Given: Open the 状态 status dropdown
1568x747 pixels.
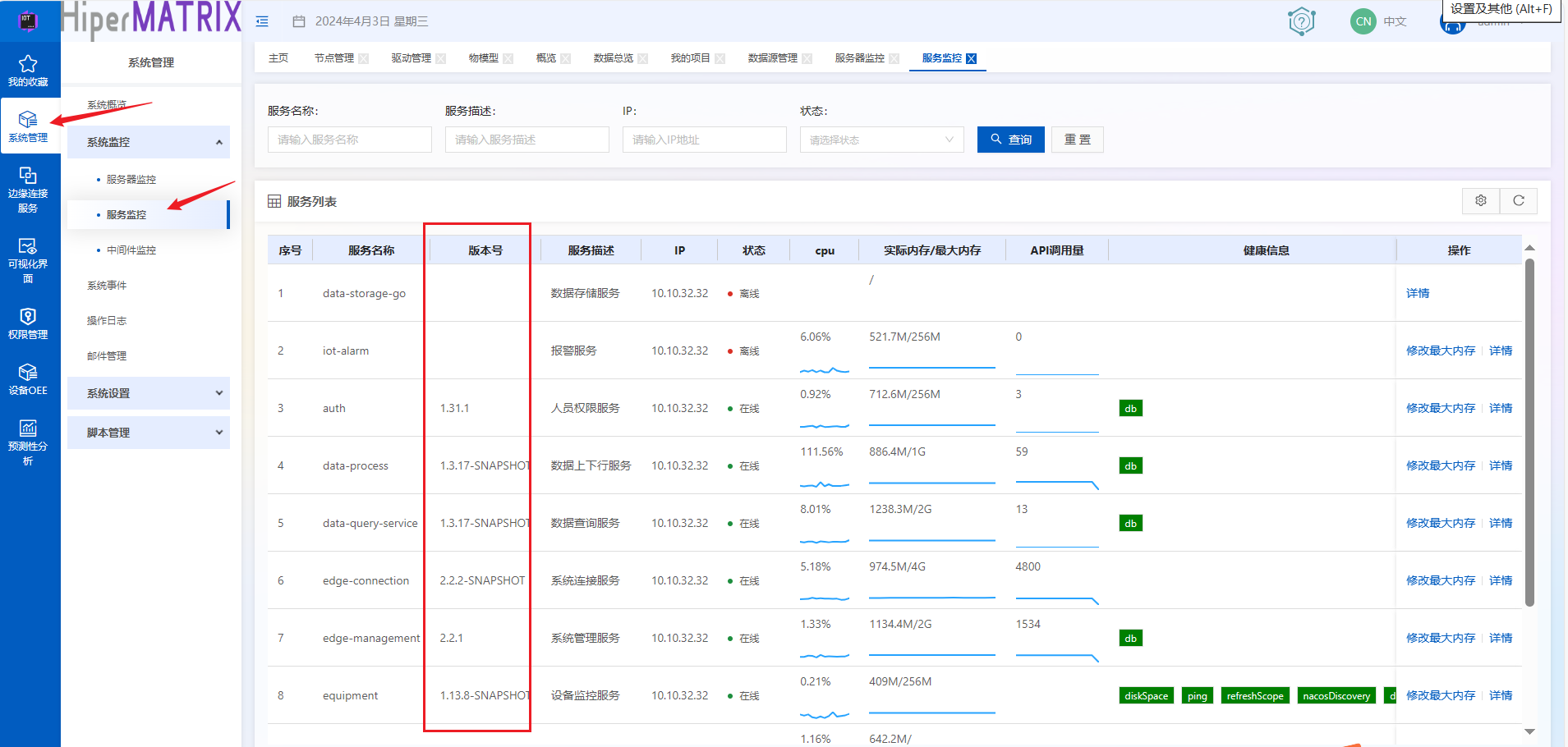Looking at the screenshot, I should tap(881, 140).
